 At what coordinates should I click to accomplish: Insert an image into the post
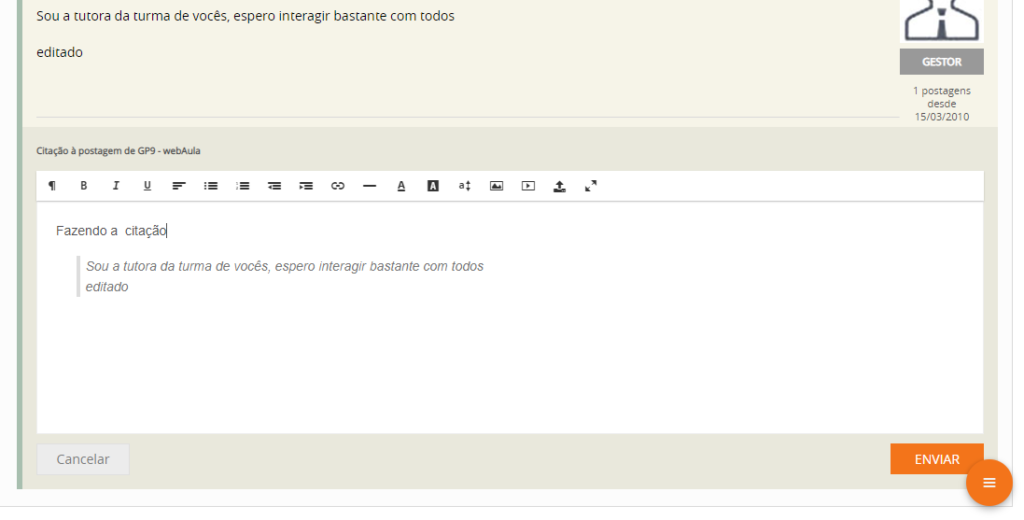(496, 186)
